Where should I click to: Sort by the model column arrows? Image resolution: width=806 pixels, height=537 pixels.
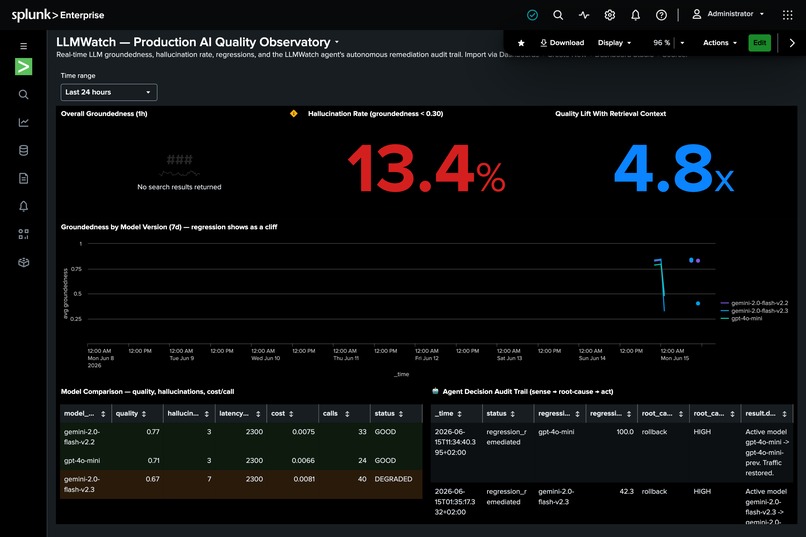coord(103,414)
